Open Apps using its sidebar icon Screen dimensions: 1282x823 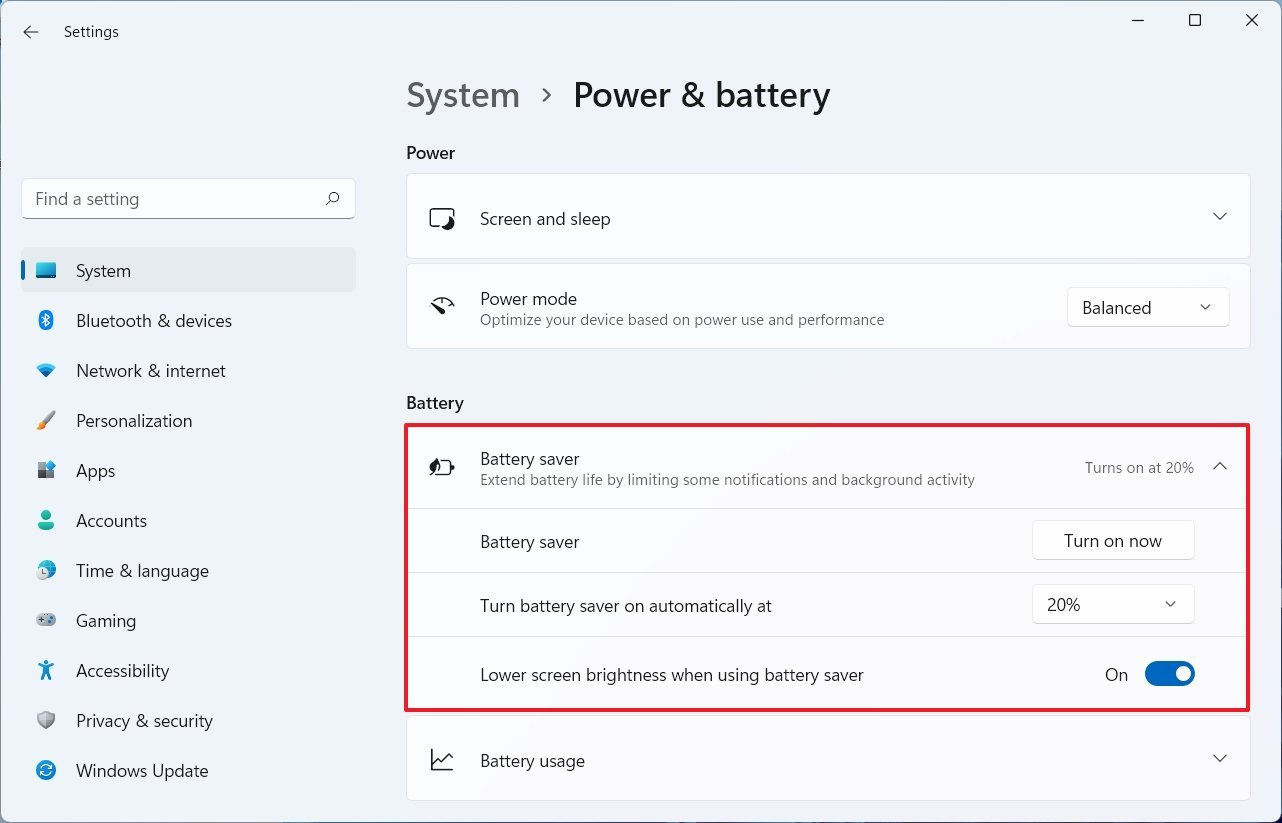tap(46, 470)
